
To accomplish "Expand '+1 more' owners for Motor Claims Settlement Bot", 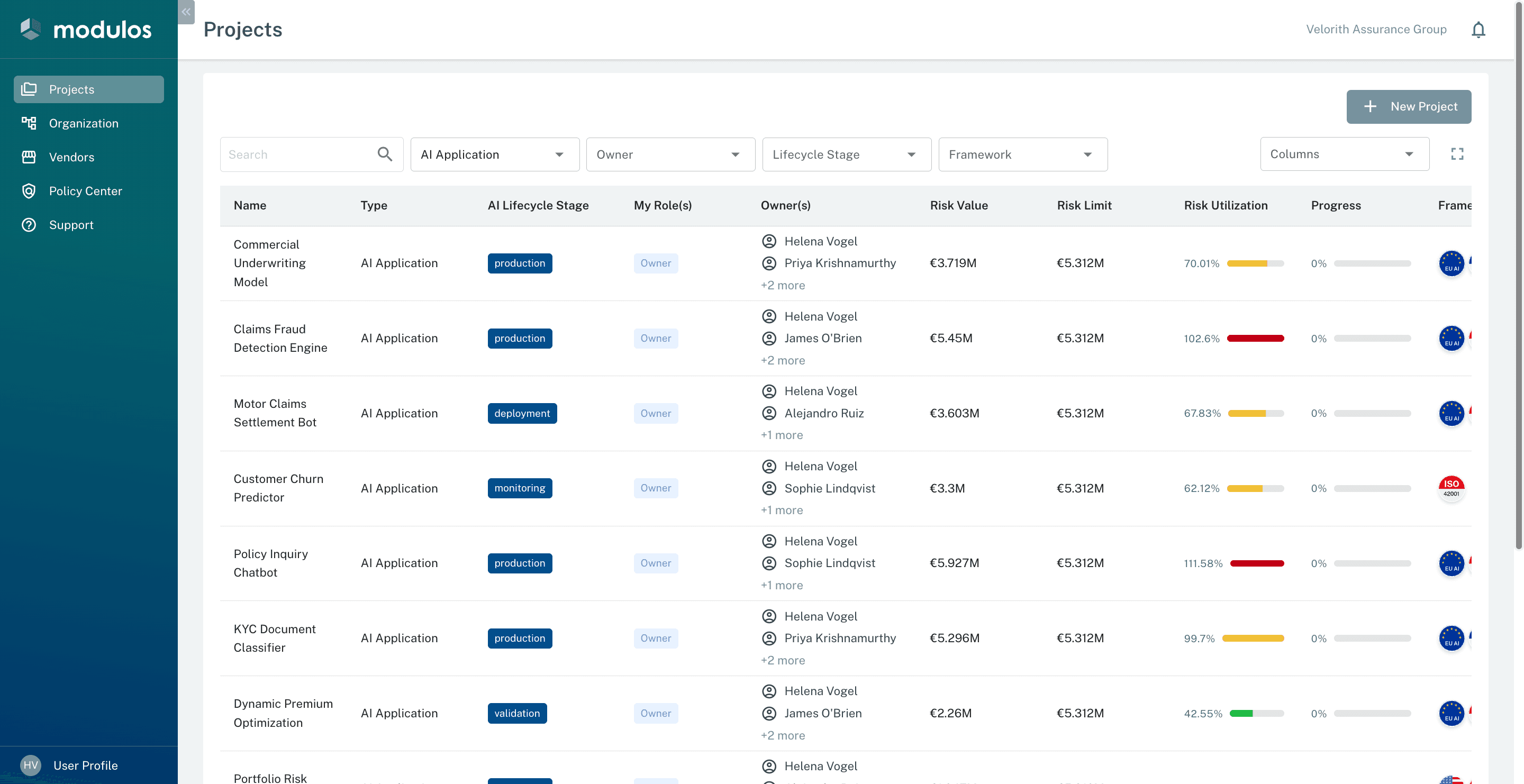I will 782,435.
